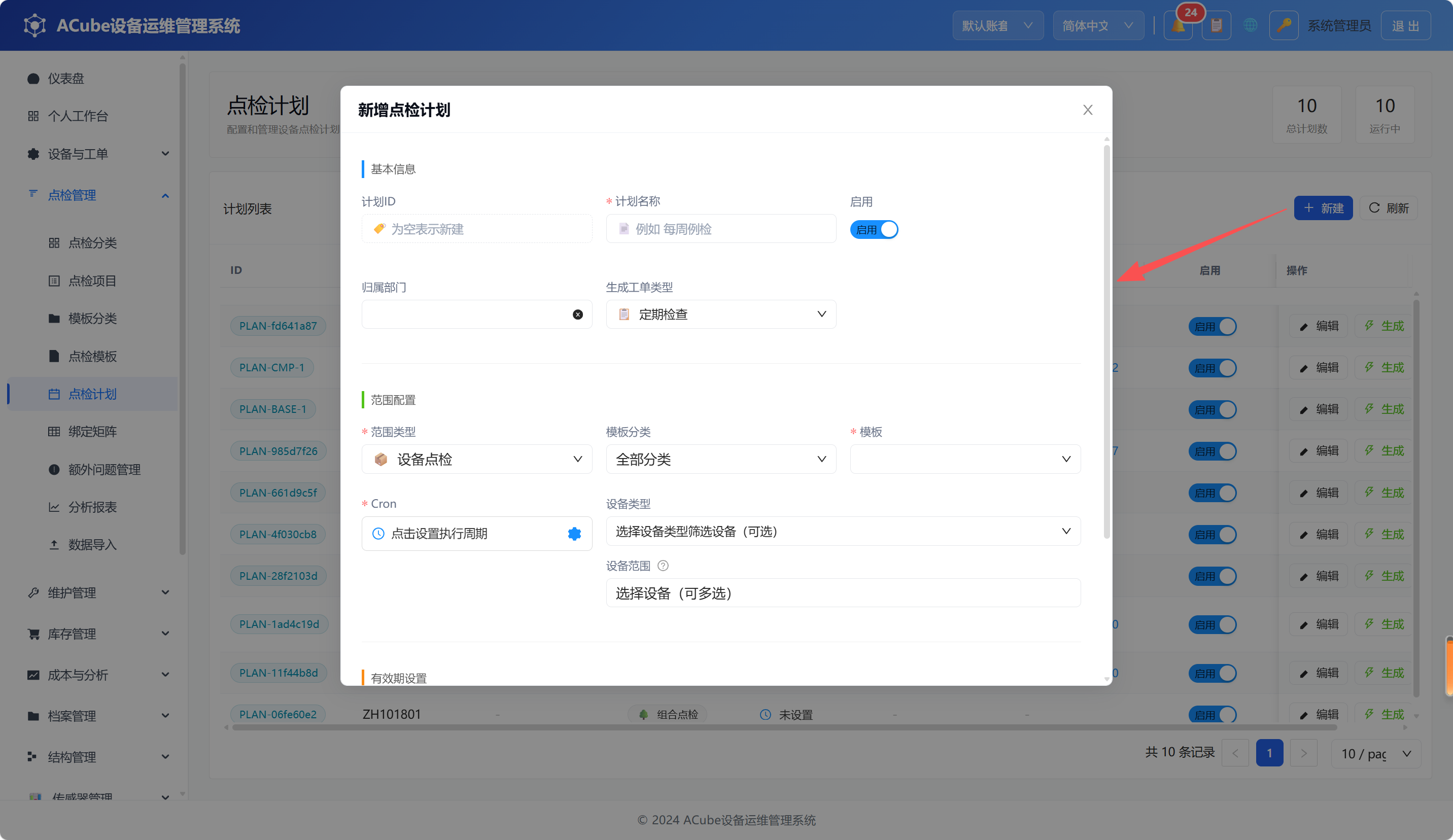This screenshot has height=840, width=1453.
Task: Open 绑定矩阵 in the sidebar
Action: 92,431
